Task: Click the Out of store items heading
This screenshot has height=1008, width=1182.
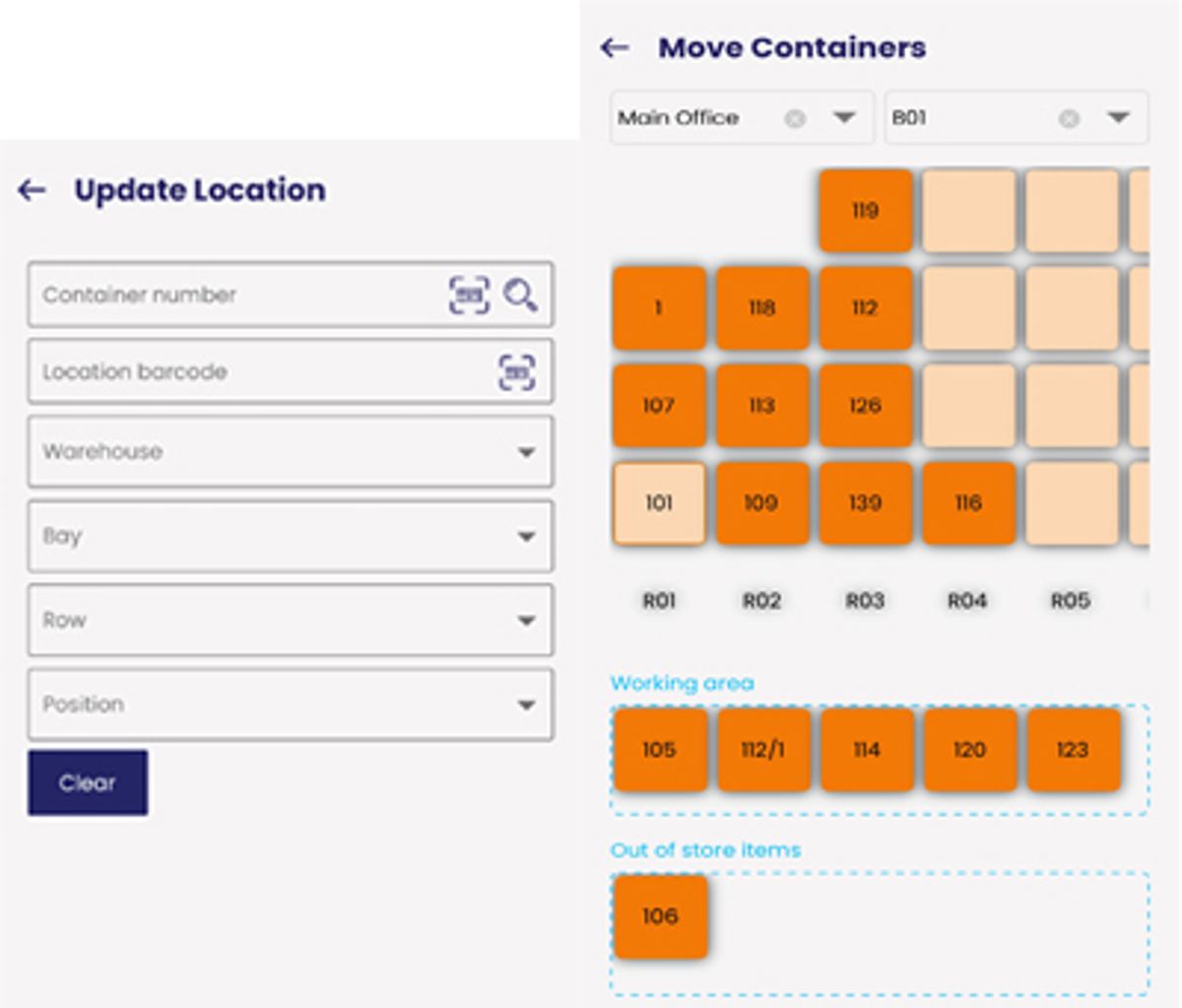Action: 705,849
